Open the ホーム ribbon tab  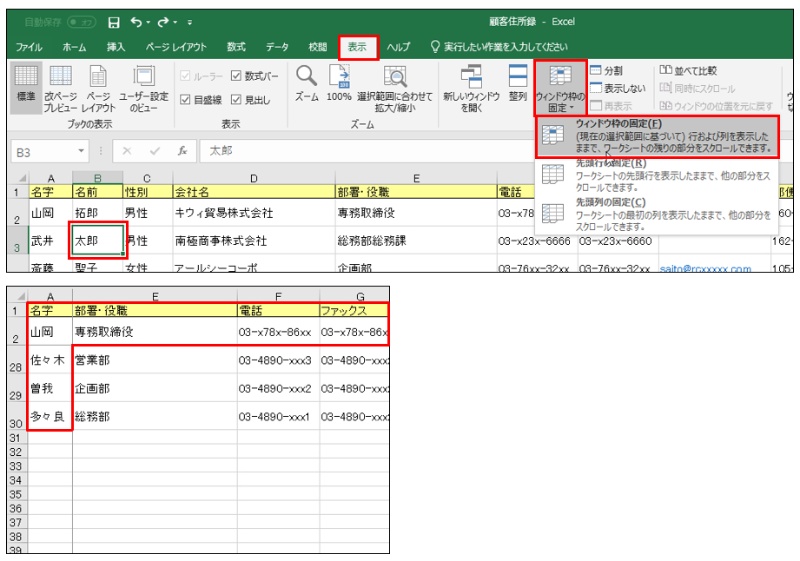click(x=74, y=47)
